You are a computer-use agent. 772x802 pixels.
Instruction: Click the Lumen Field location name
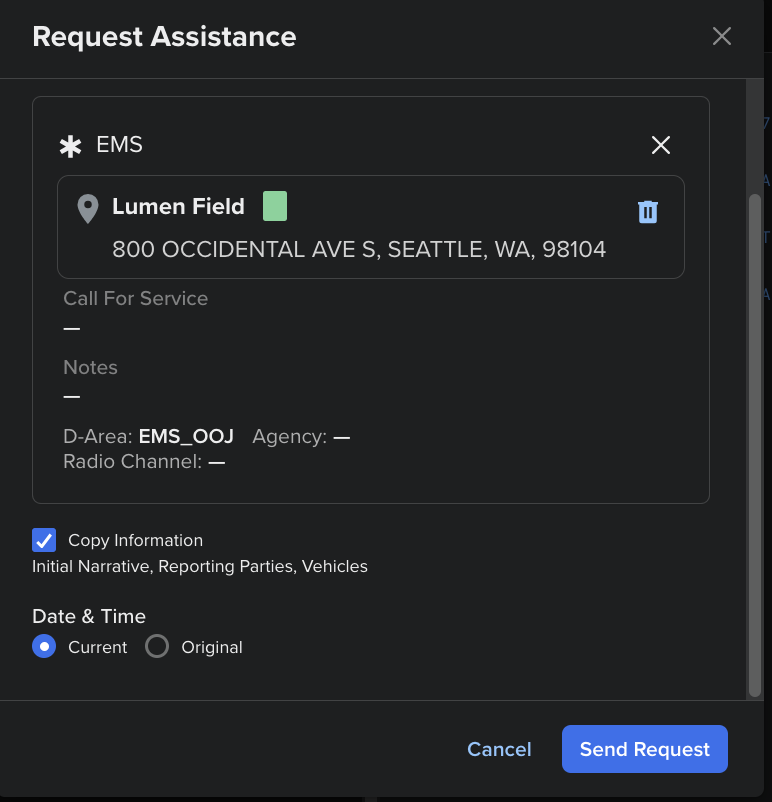178,207
